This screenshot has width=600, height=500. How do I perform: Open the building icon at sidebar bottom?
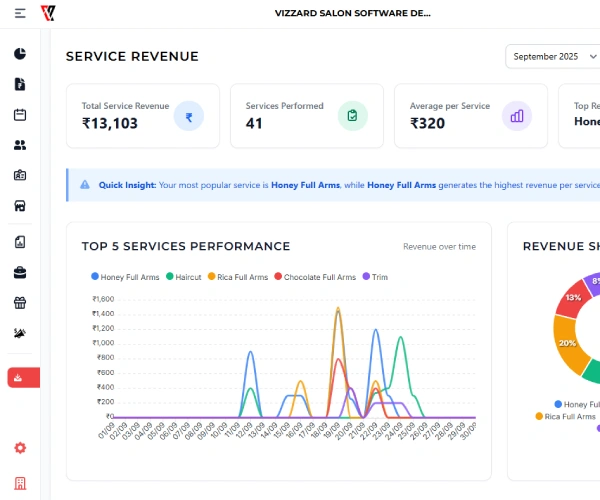click(20, 483)
